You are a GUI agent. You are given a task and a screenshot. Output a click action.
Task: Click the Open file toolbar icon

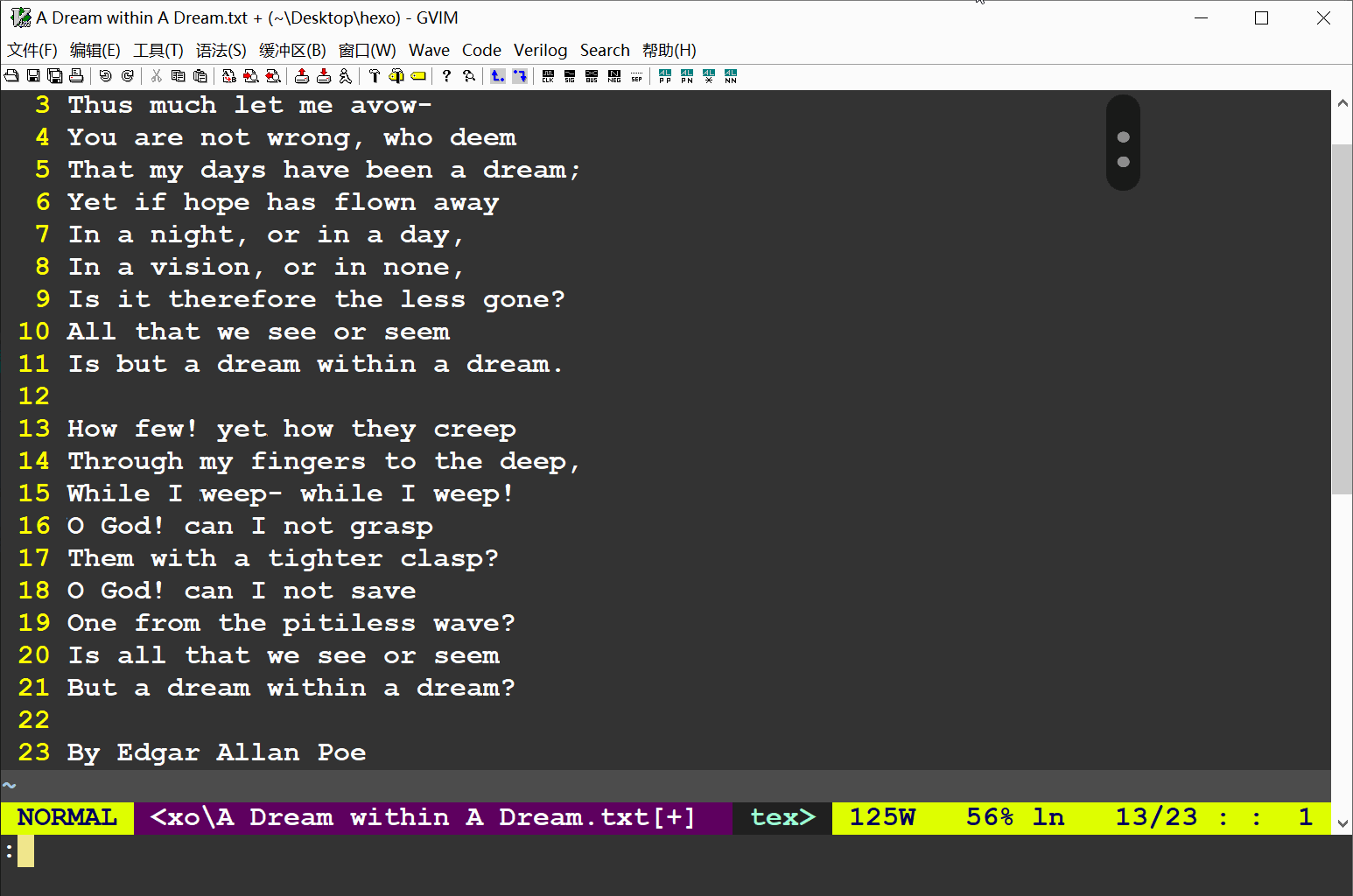coord(11,76)
